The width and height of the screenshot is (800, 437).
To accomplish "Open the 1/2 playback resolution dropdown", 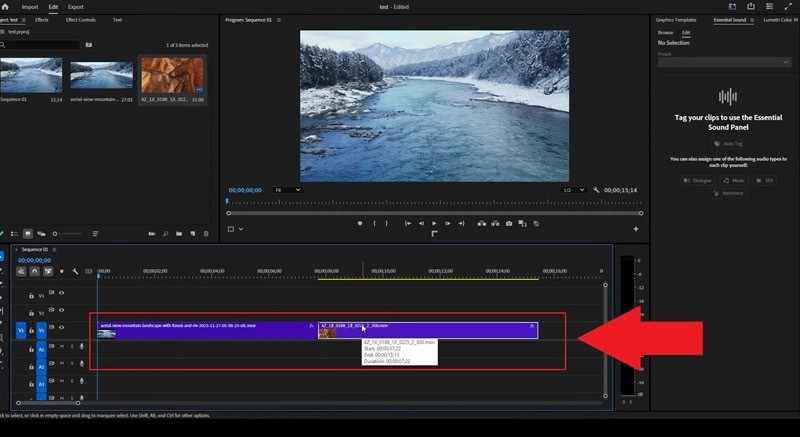I will pyautogui.click(x=573, y=190).
